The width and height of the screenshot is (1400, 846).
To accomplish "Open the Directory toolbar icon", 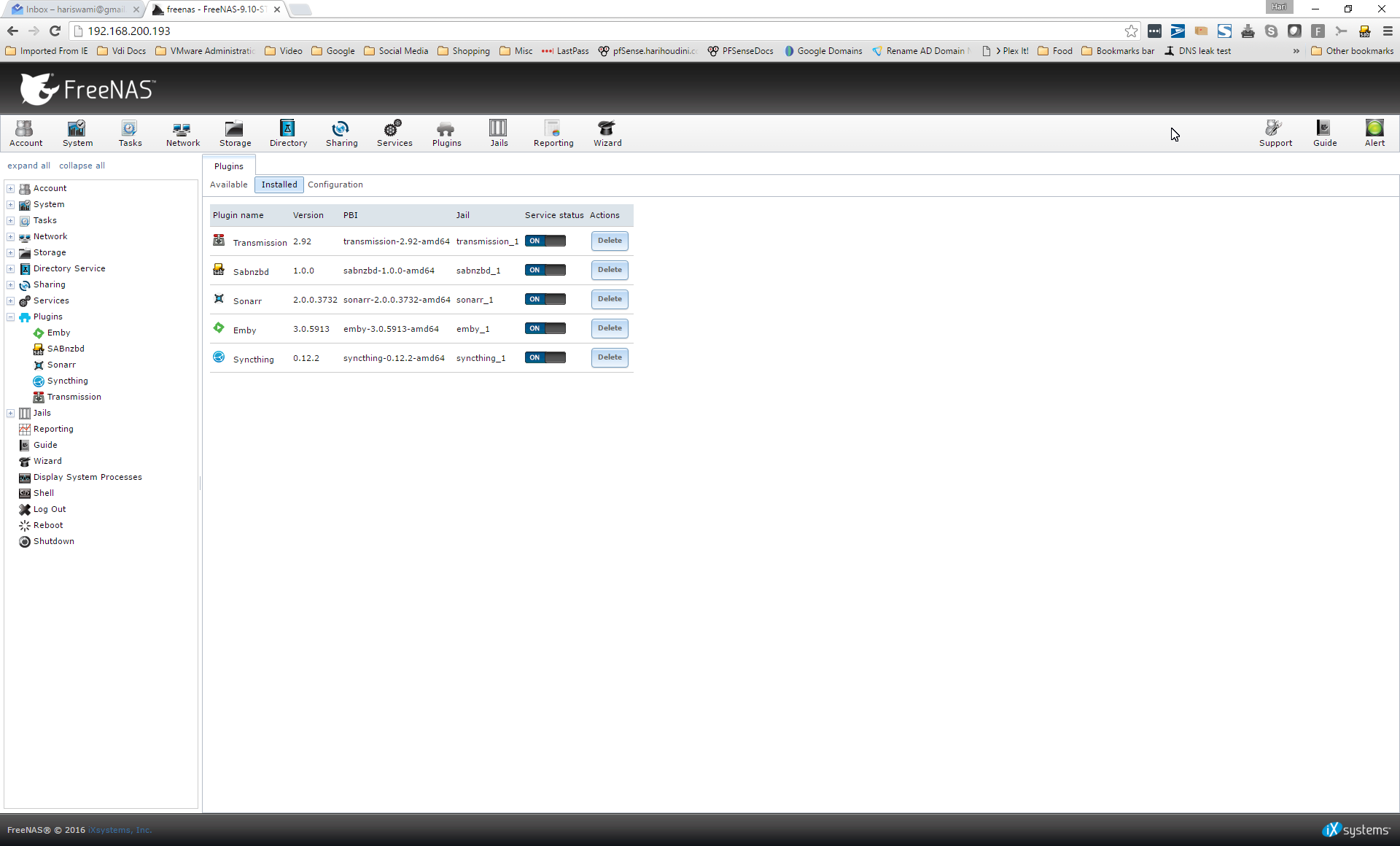I will (x=288, y=133).
